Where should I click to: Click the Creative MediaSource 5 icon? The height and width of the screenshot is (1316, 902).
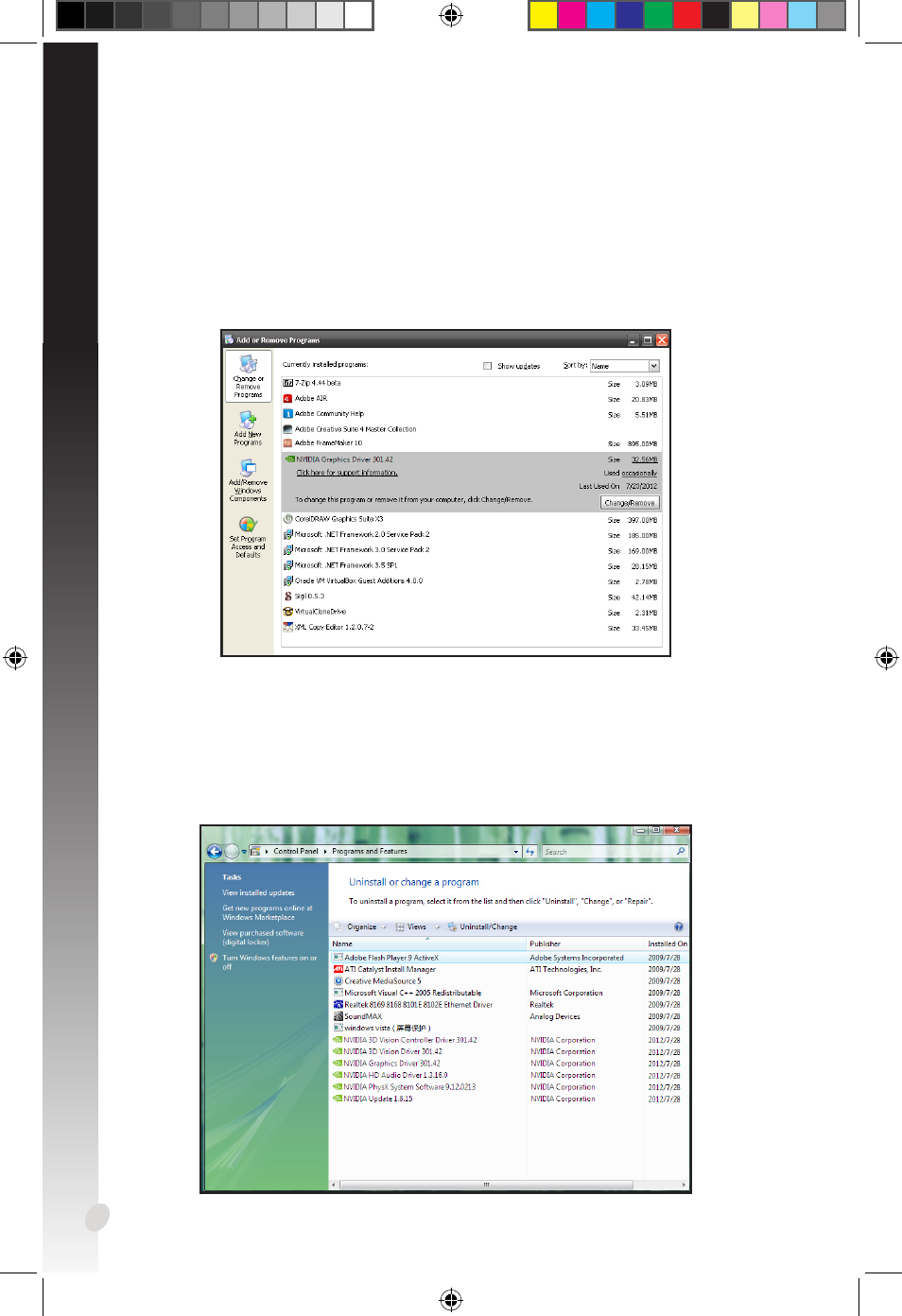coord(338,980)
